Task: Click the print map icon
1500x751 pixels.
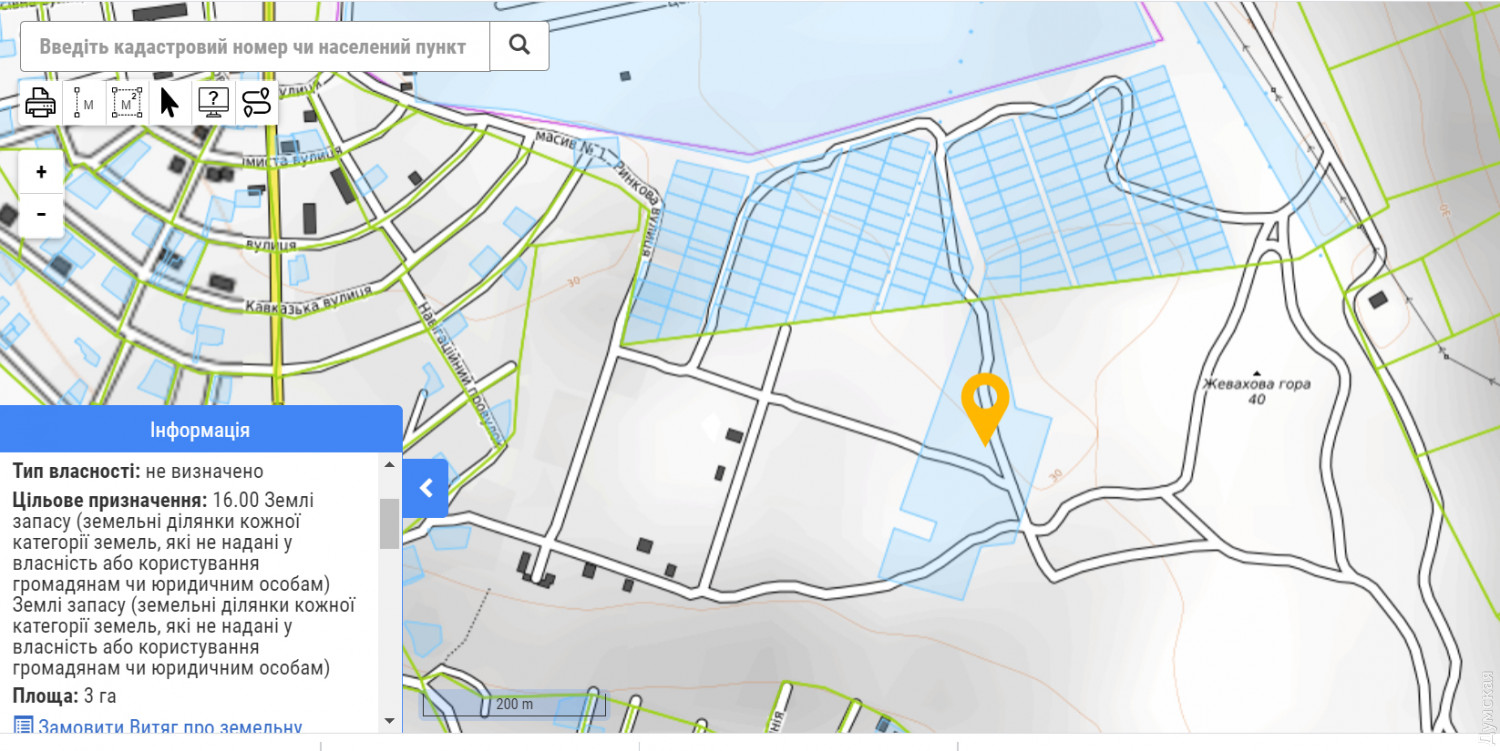Action: (x=41, y=103)
